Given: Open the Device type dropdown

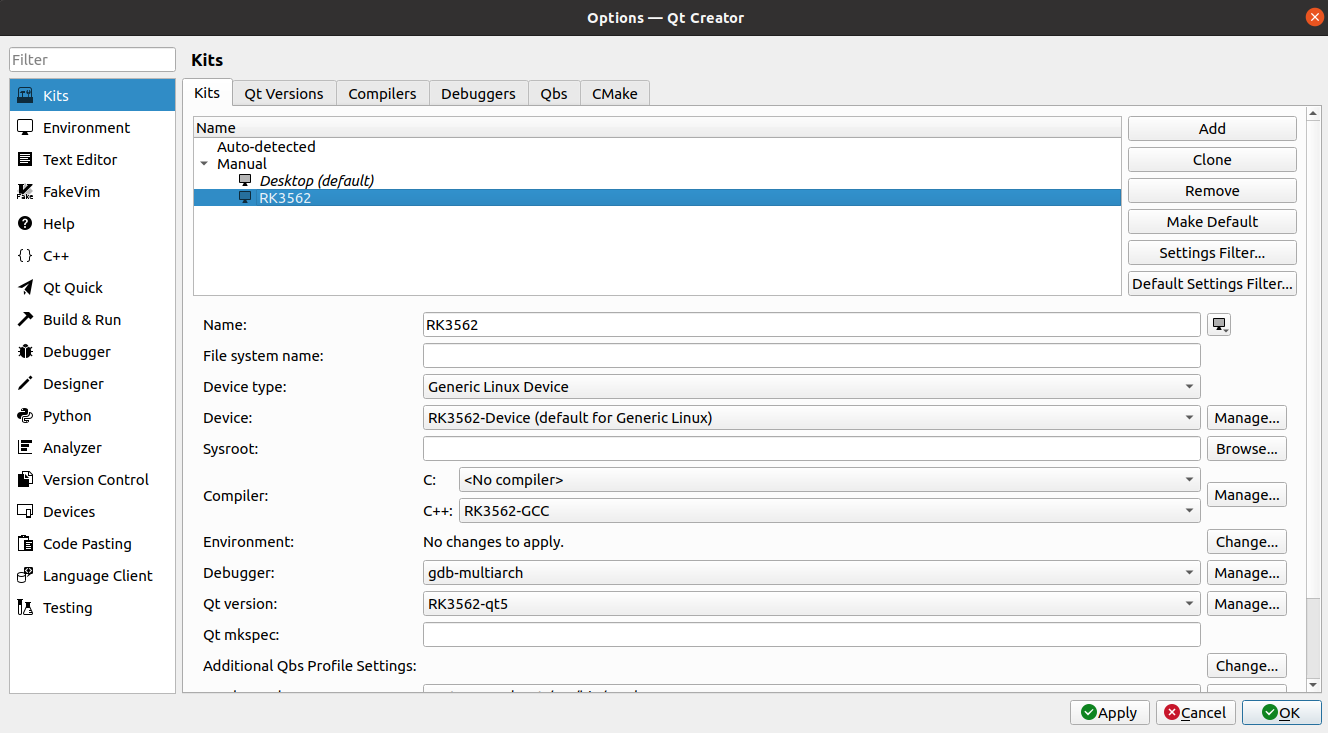Looking at the screenshot, I should pos(812,387).
